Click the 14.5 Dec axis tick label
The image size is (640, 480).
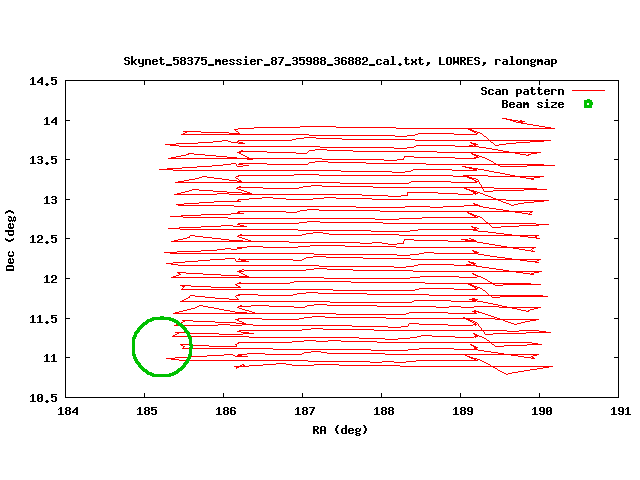pos(43,81)
